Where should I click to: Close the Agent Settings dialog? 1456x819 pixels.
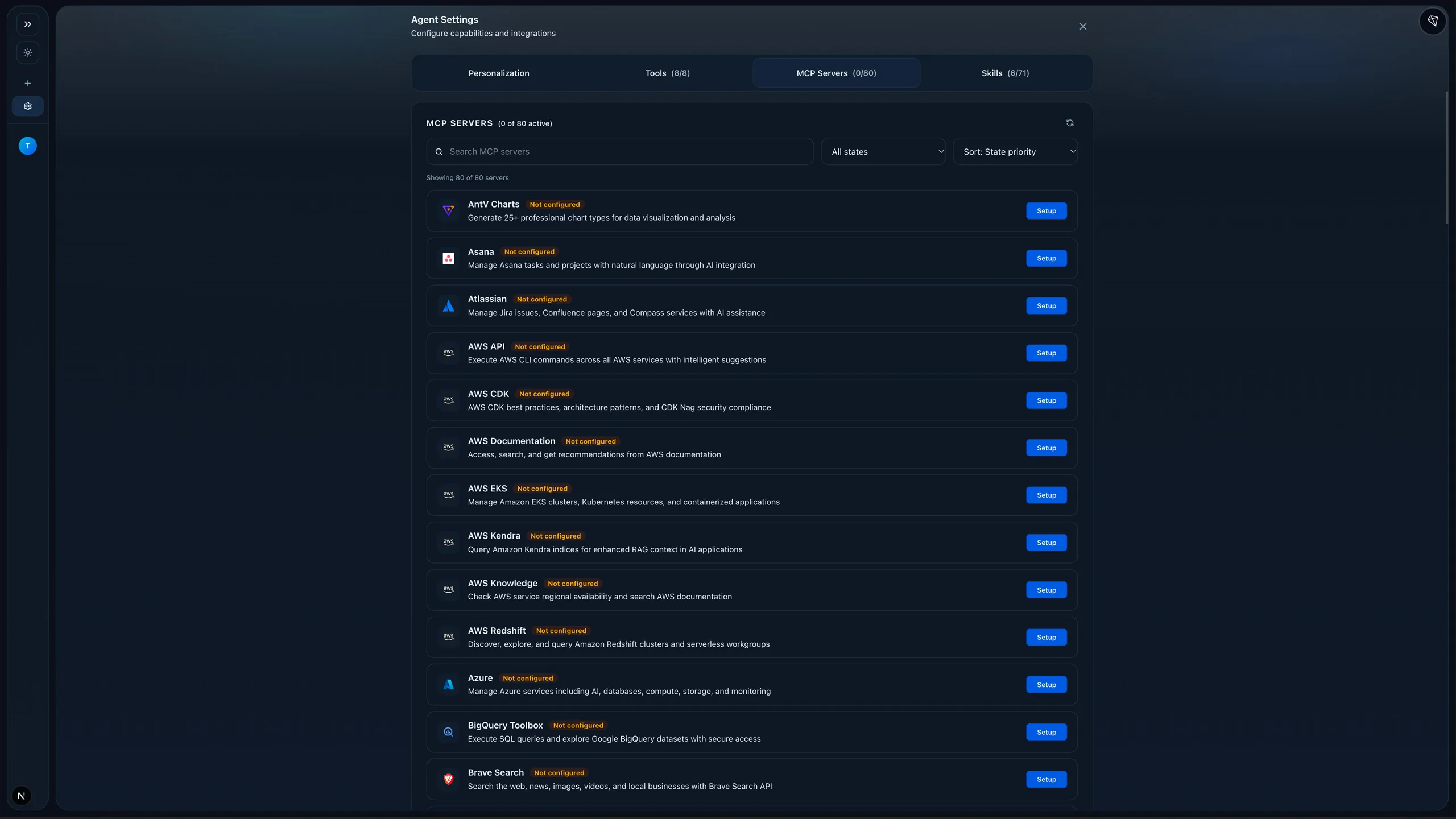(x=1083, y=27)
